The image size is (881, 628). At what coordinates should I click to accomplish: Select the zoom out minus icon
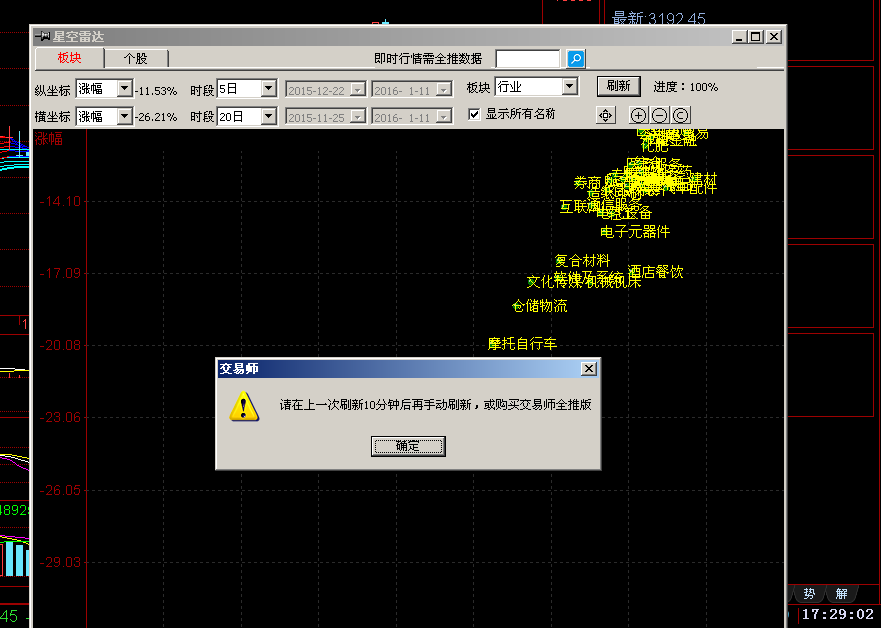(659, 115)
